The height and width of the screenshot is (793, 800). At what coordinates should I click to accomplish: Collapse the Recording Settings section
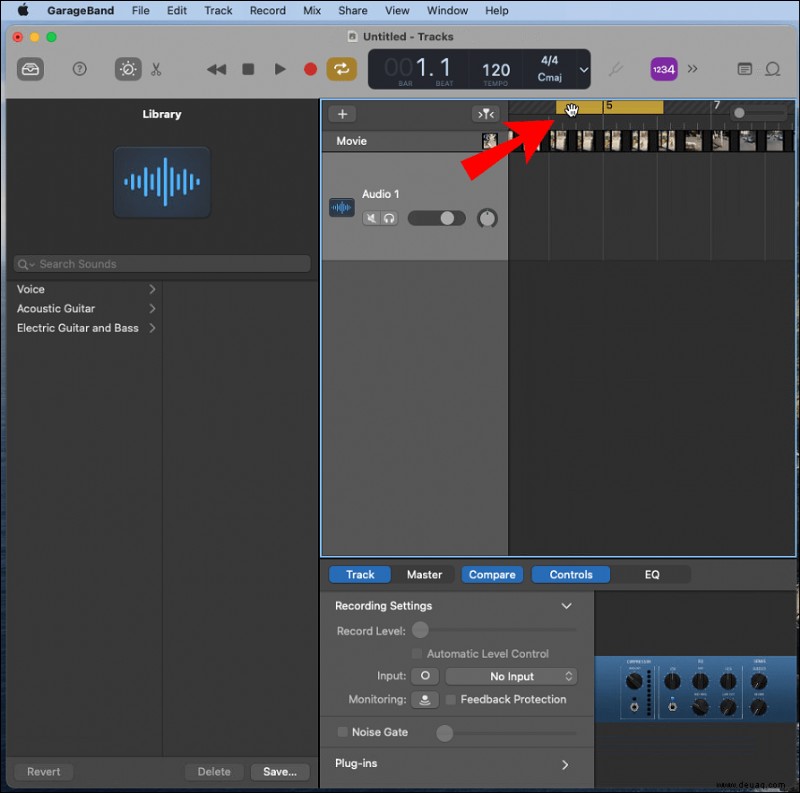pos(566,606)
